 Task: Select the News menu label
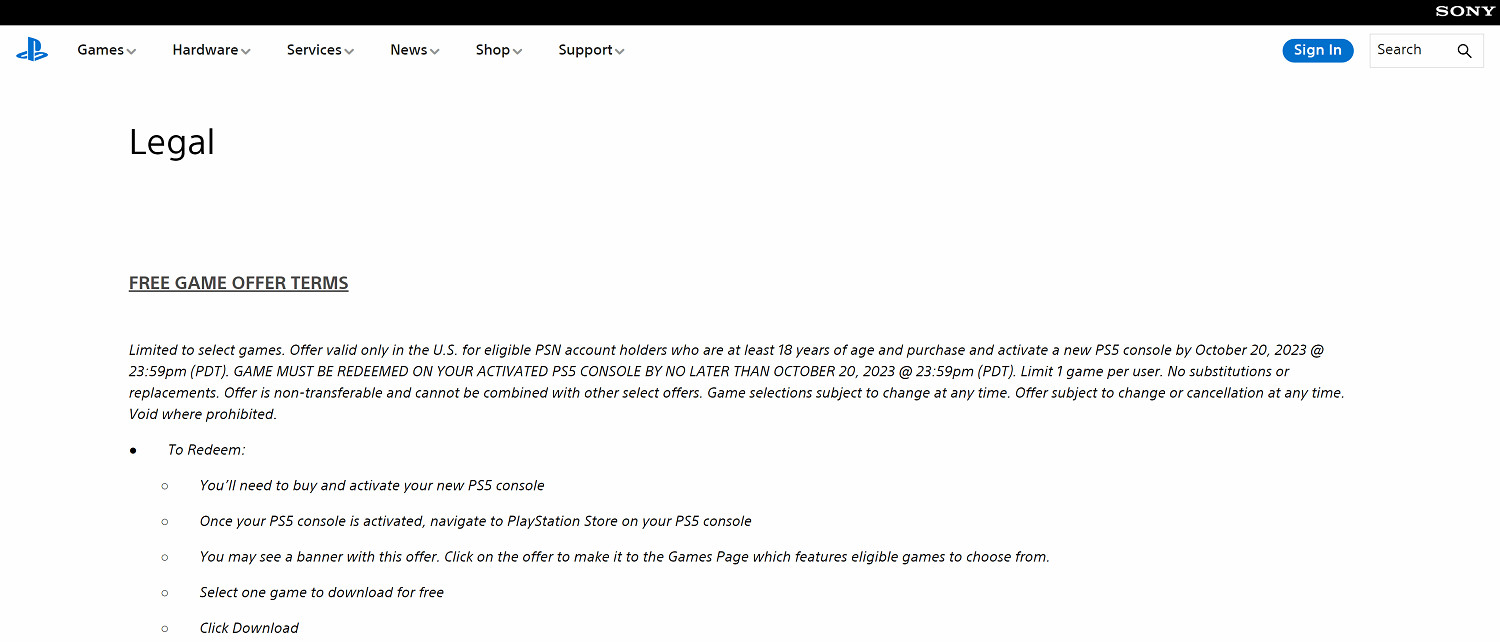click(x=408, y=50)
